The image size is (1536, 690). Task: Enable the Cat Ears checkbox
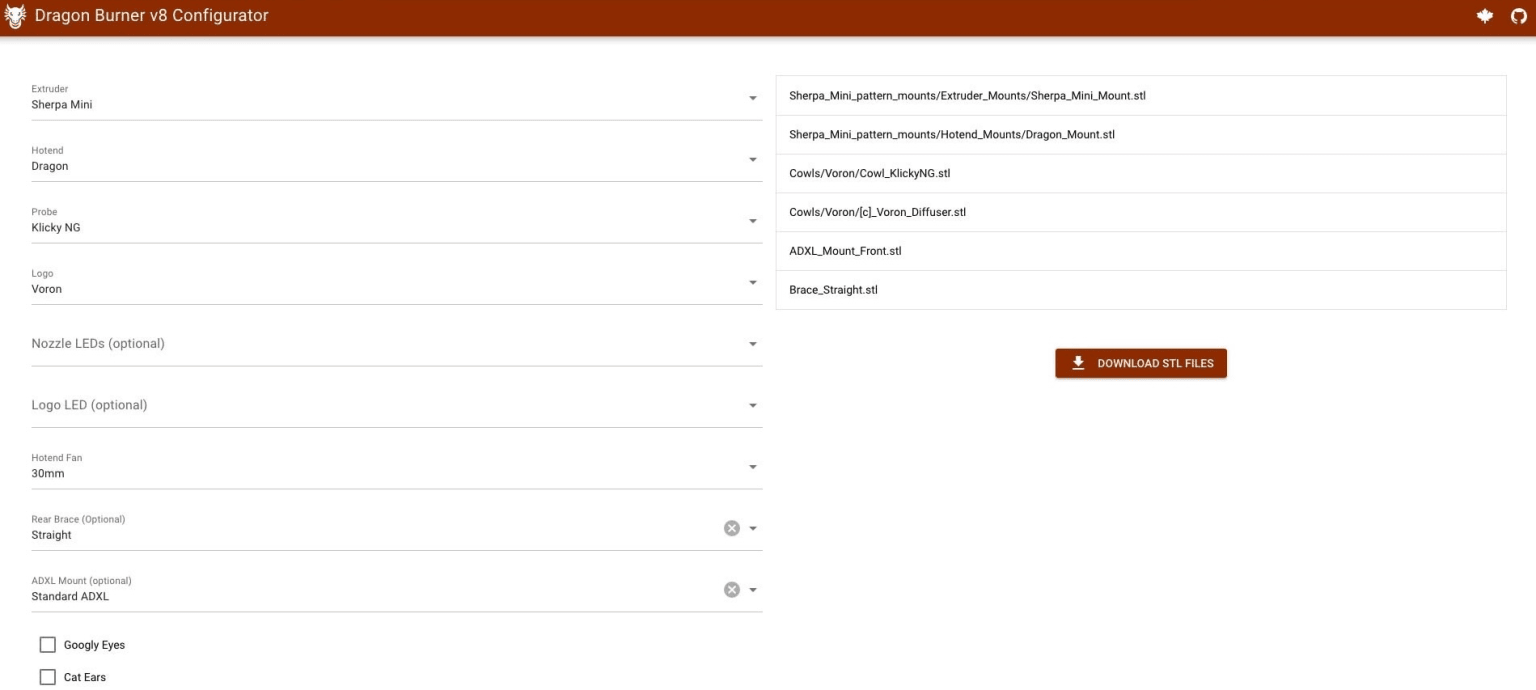[47, 677]
